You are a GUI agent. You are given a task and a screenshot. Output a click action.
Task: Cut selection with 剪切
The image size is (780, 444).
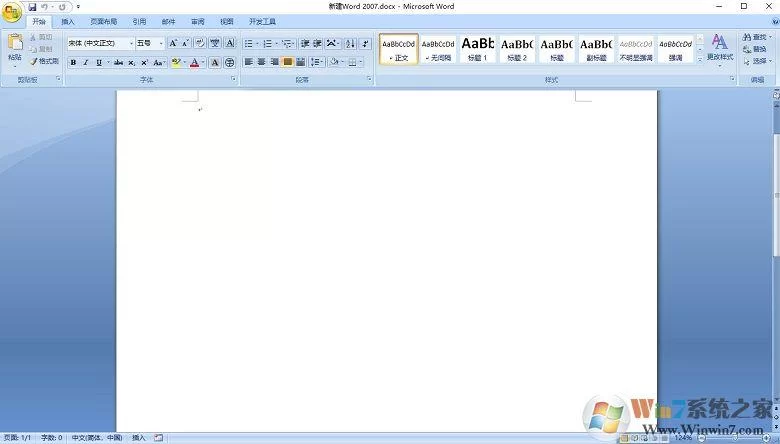click(x=41, y=37)
